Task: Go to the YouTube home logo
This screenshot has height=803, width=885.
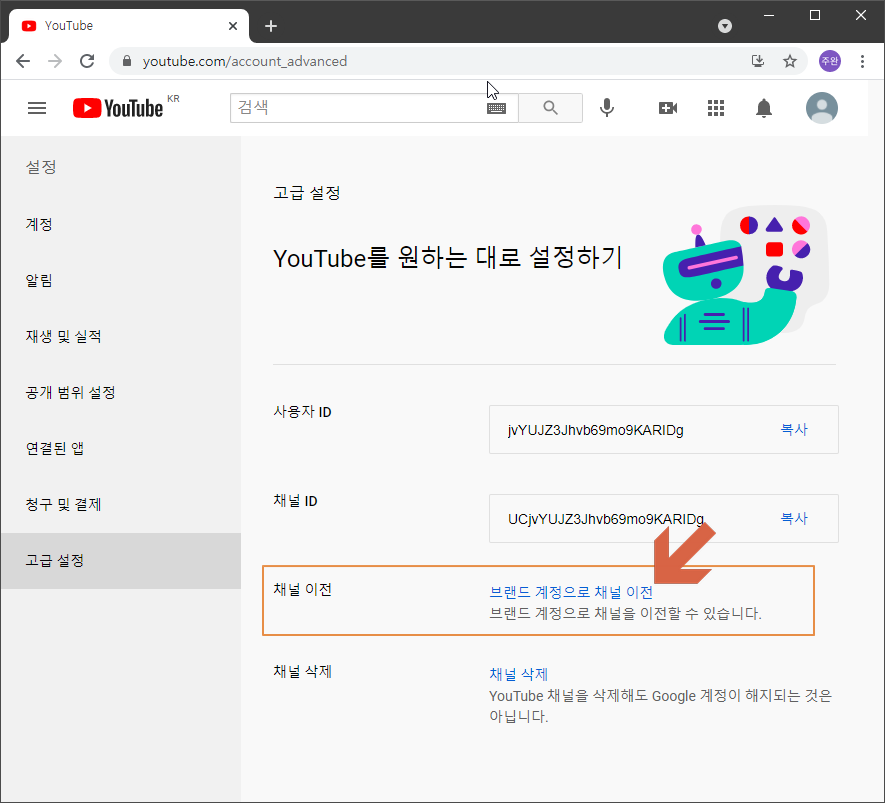Action: coord(118,108)
